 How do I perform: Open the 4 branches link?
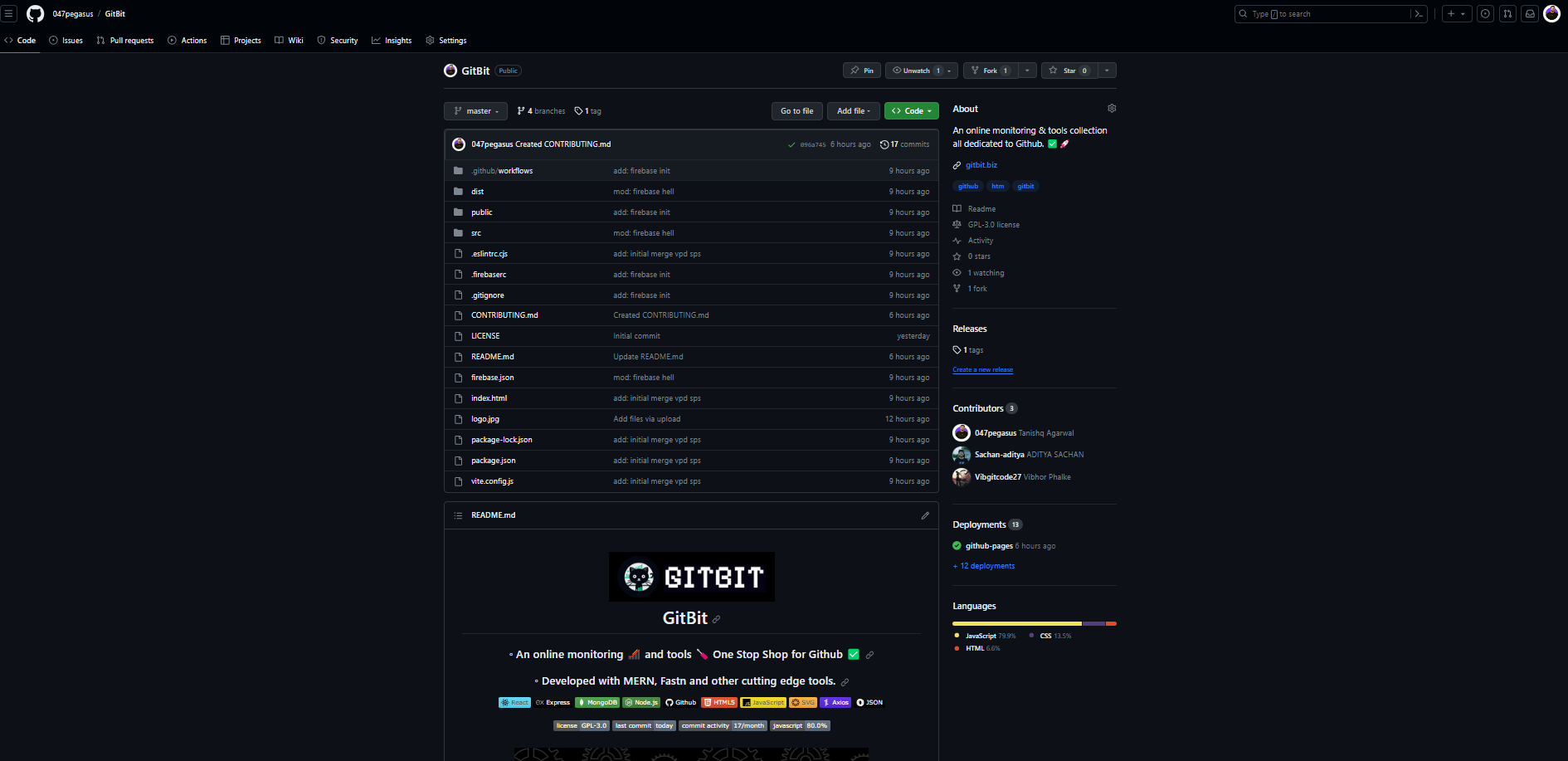tap(541, 111)
